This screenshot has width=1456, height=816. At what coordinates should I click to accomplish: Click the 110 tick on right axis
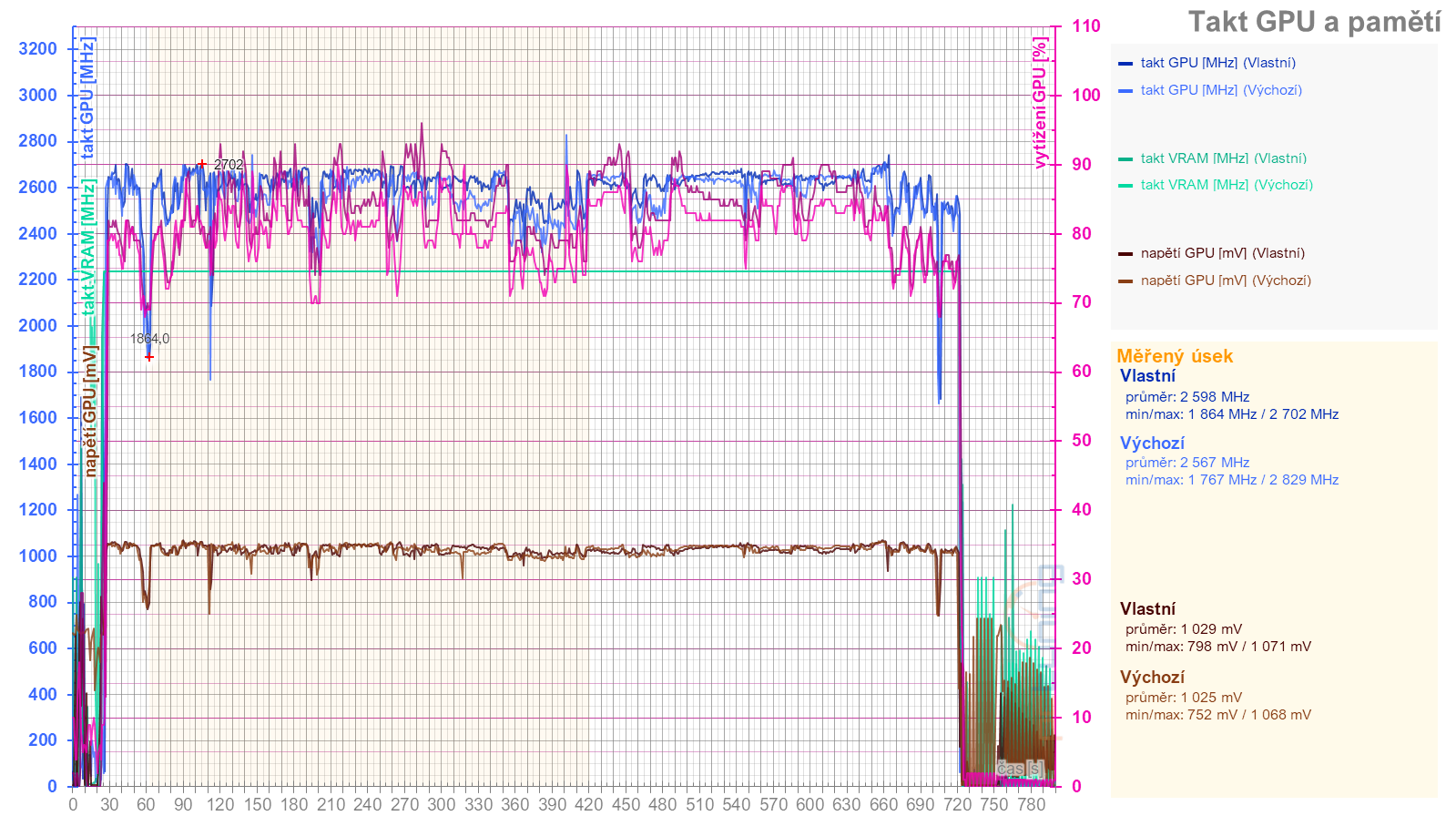[1085, 26]
